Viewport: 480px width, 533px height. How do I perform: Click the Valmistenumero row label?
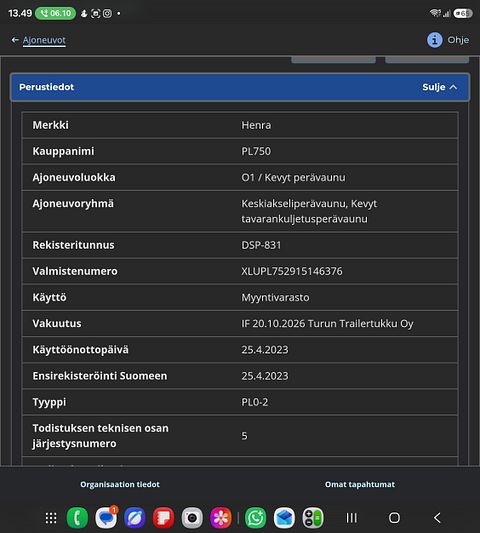pyautogui.click(x=75, y=271)
